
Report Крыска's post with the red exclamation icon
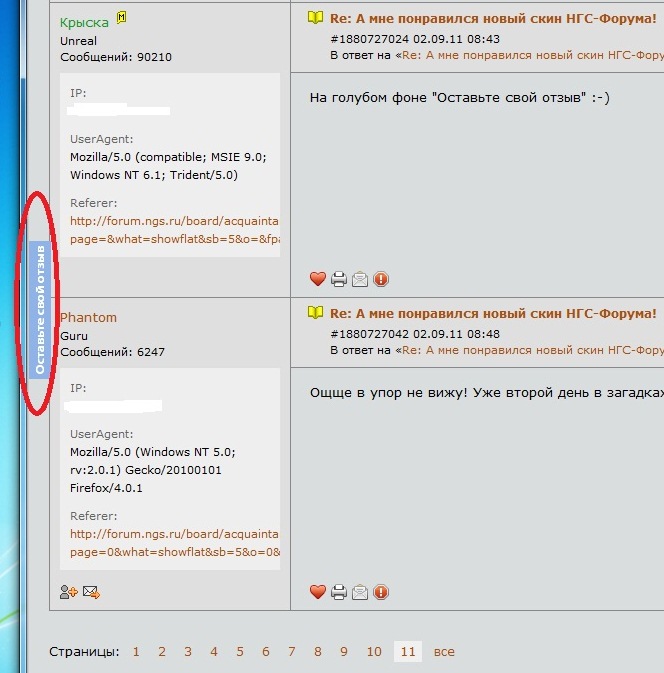coord(381,279)
